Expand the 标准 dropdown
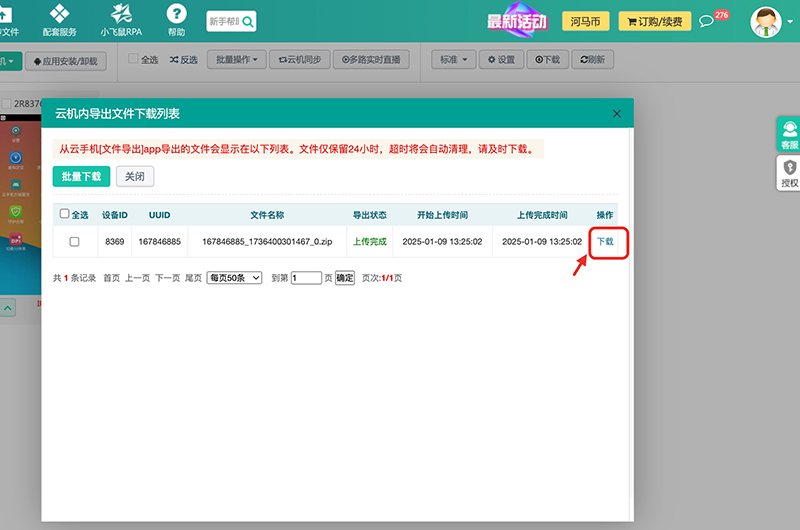This screenshot has width=800, height=530. point(454,60)
